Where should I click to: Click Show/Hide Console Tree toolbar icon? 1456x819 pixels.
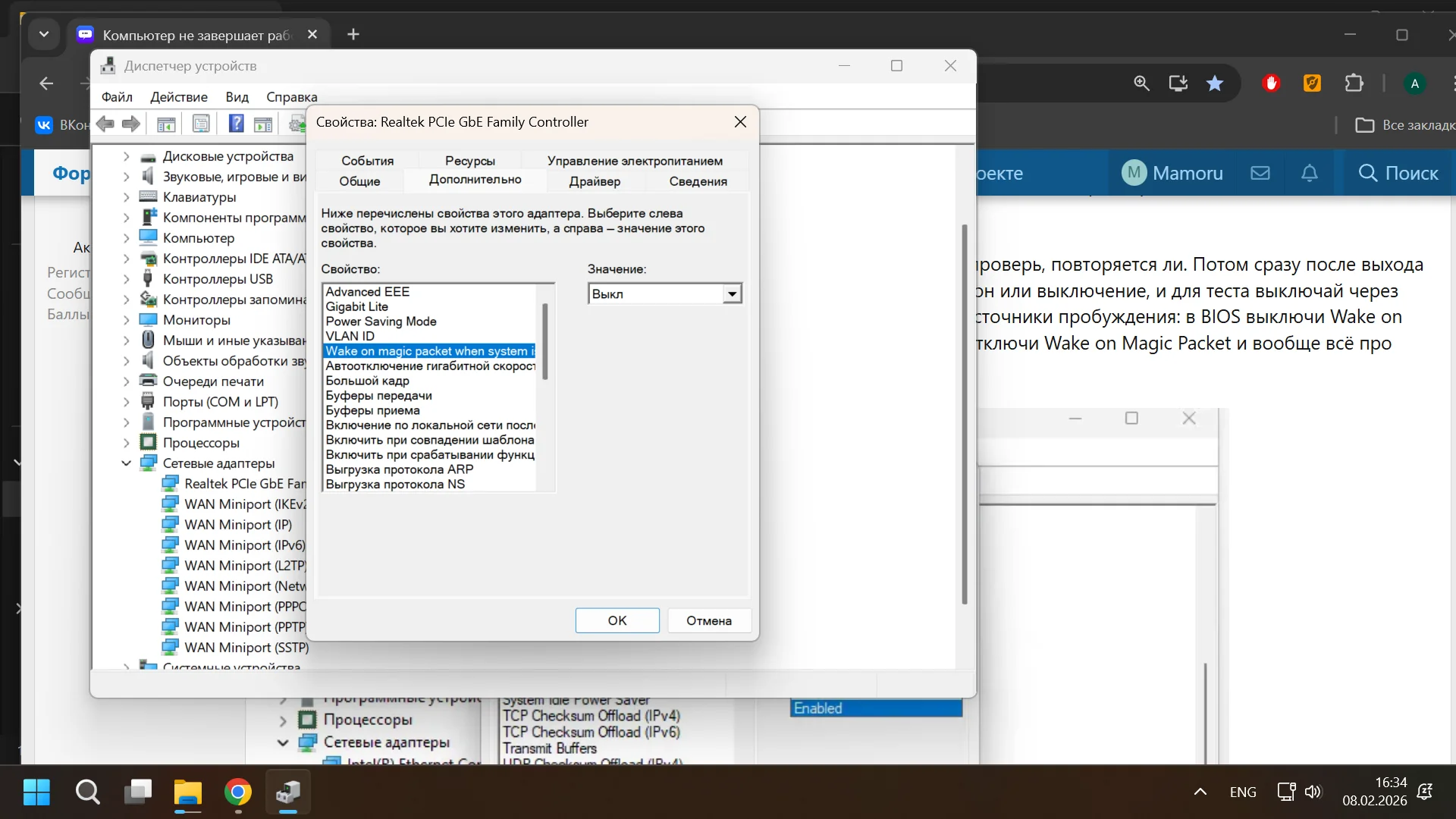click(166, 124)
